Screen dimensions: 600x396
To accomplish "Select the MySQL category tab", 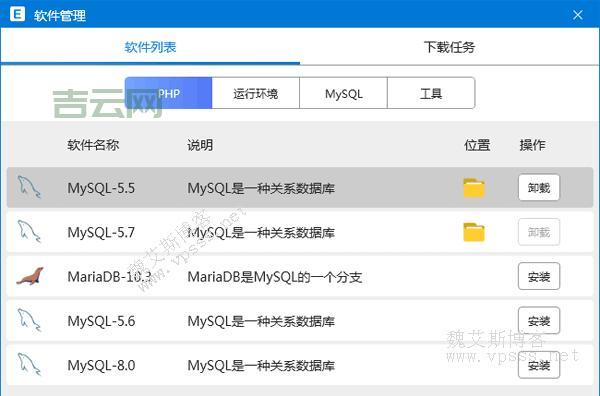I will (344, 93).
